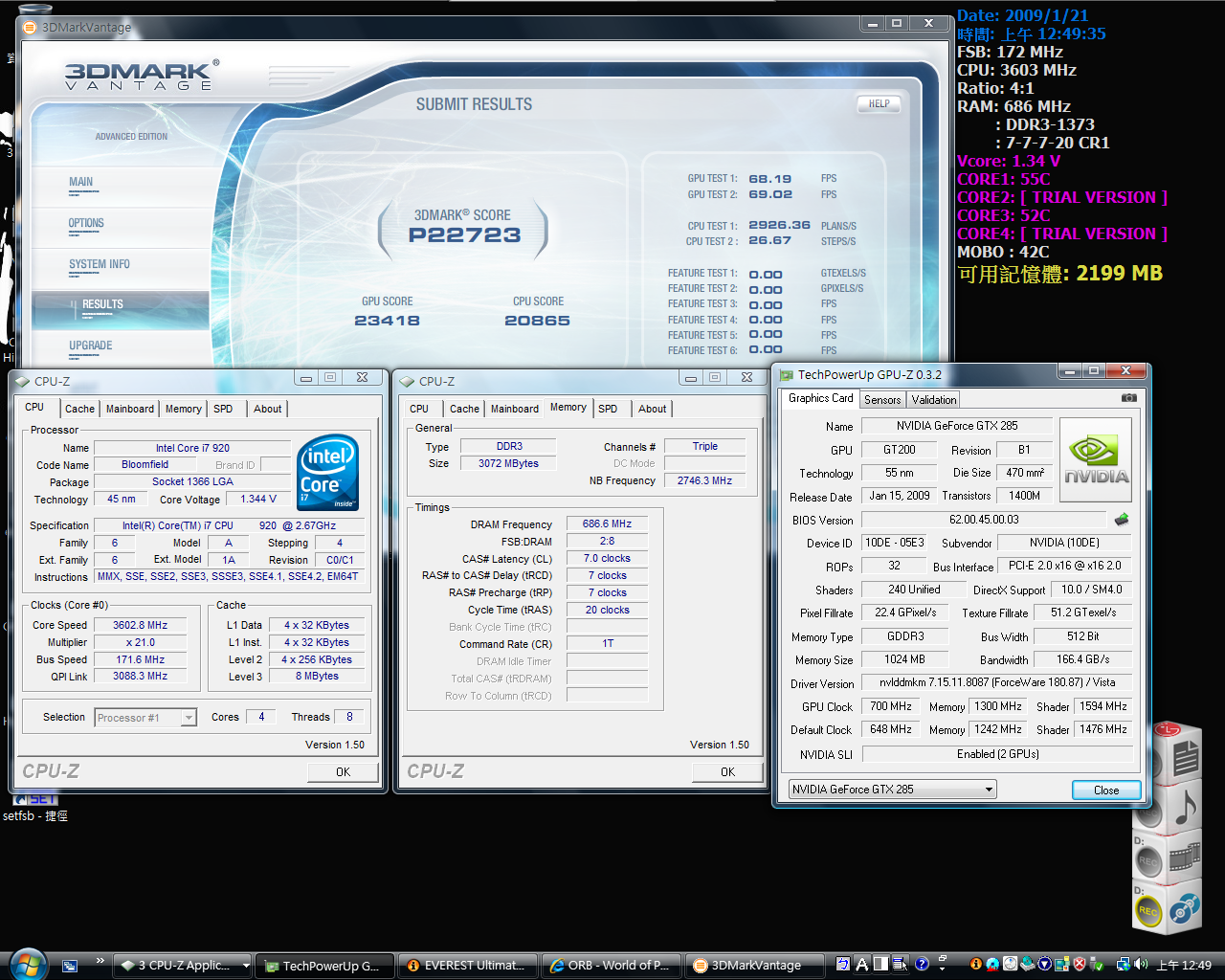Screen dimensions: 1225x980
Task: Click the film strip cube icon
Action: tap(1185, 855)
